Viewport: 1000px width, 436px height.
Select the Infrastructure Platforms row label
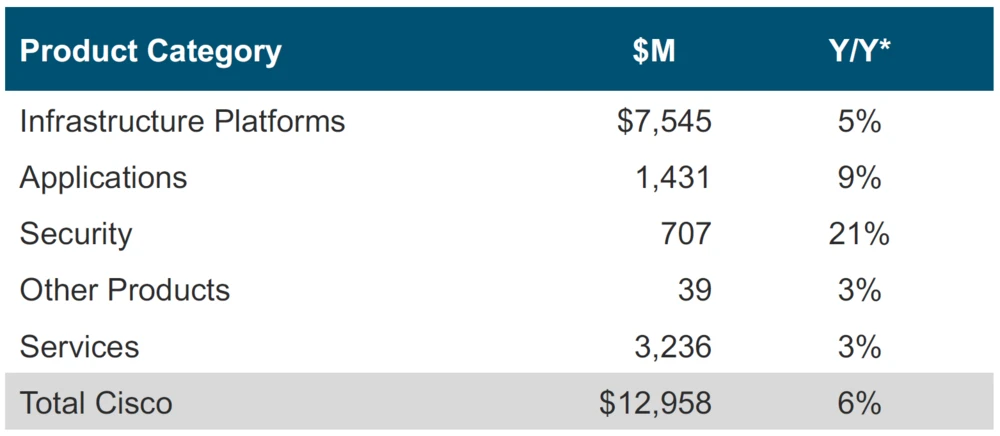point(182,122)
